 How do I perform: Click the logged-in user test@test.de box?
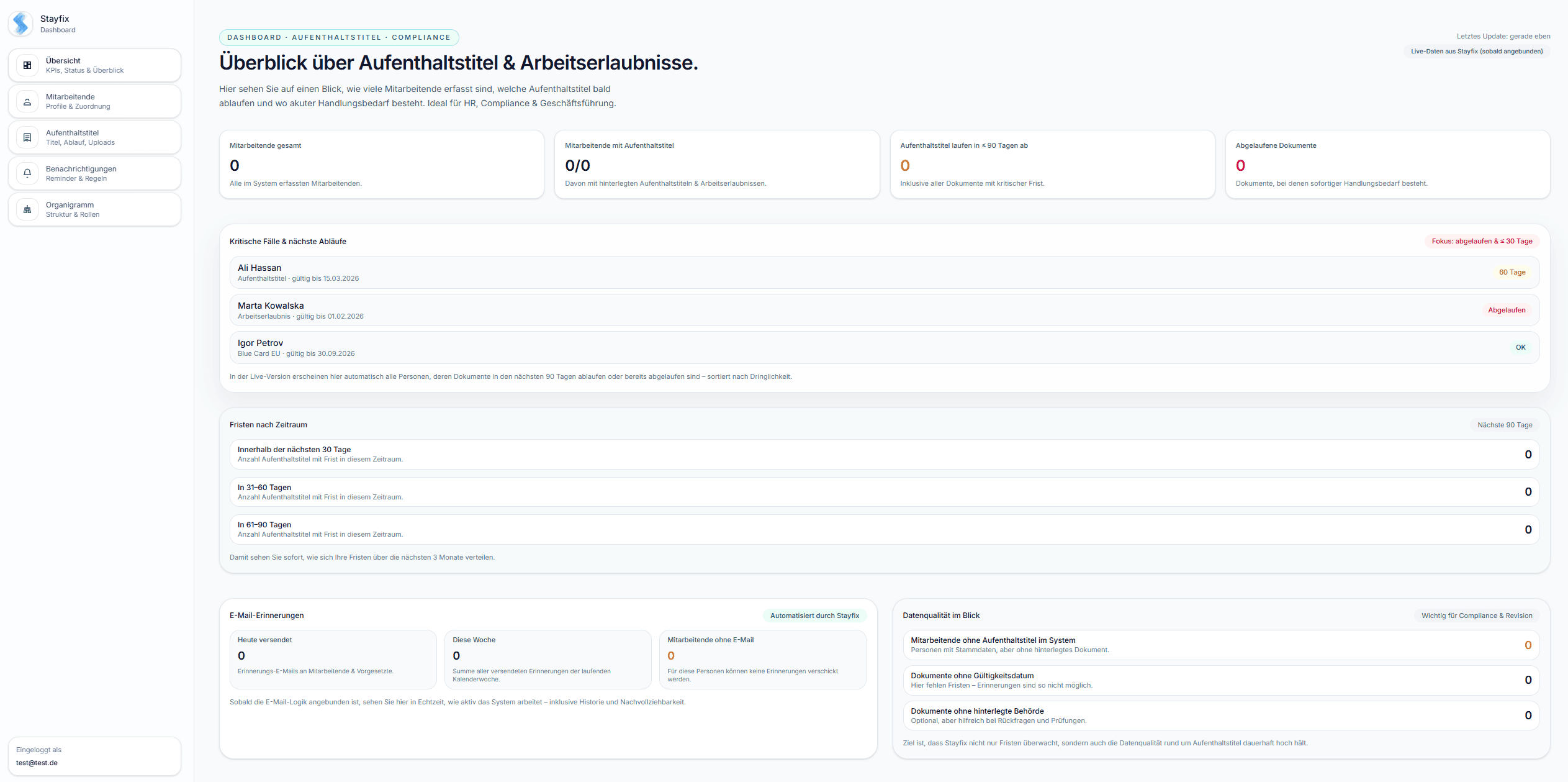pyautogui.click(x=94, y=756)
